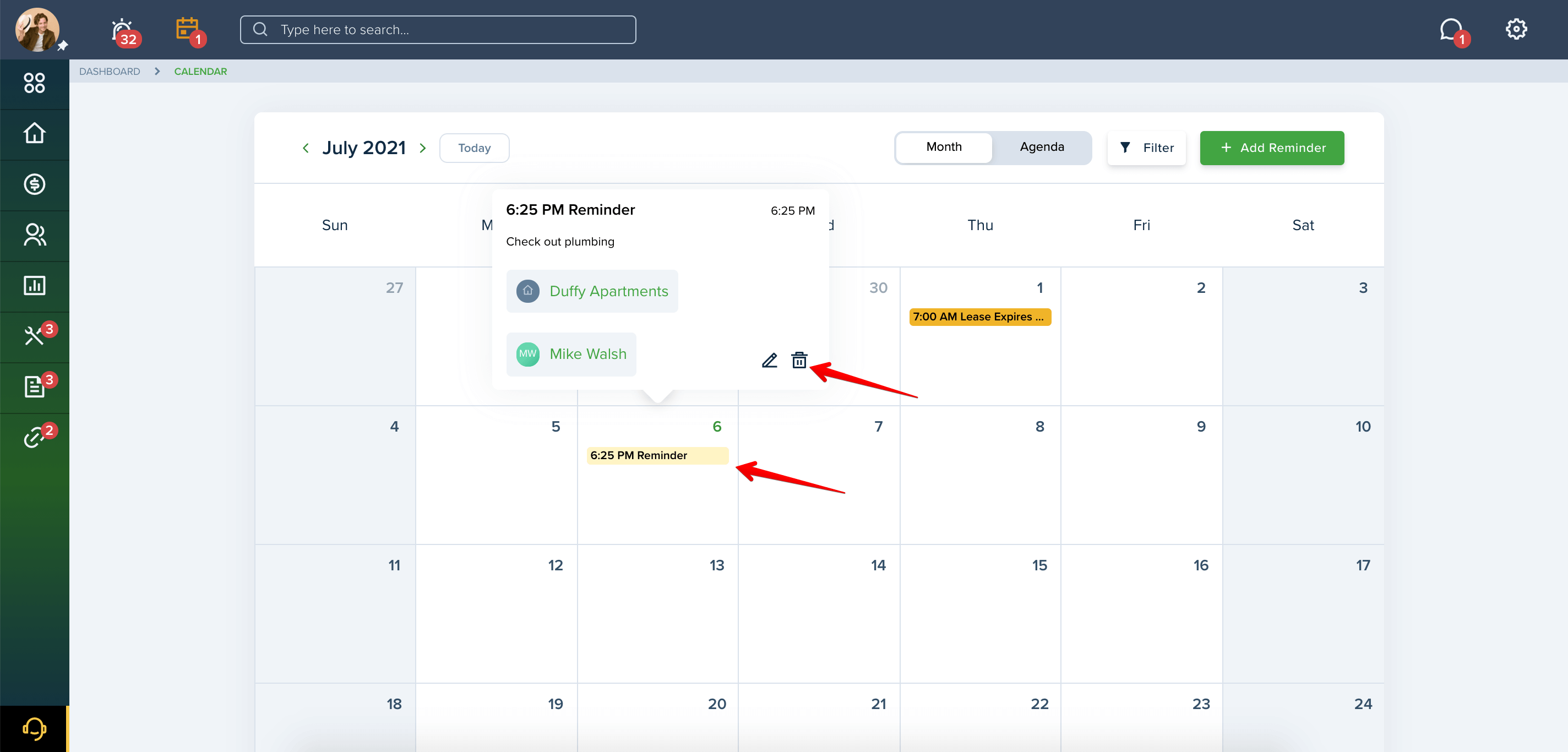Open the user profile avatar

point(37,29)
